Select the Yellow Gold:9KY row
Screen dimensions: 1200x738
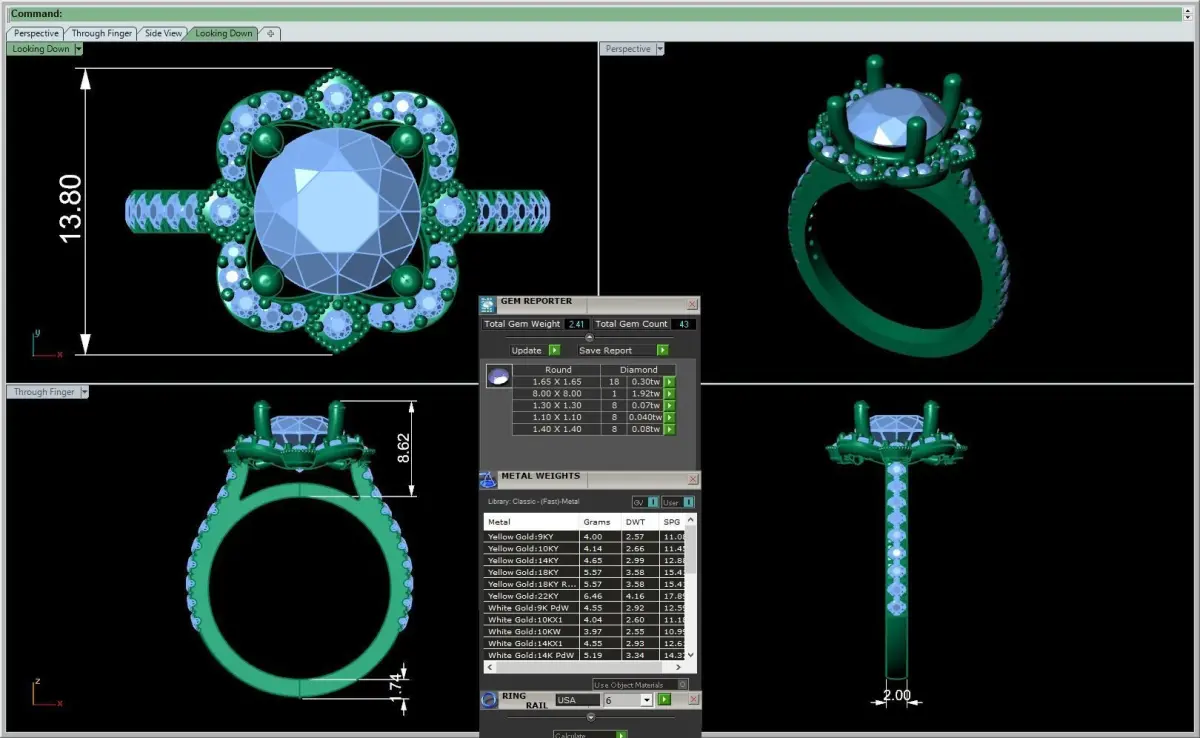(584, 537)
